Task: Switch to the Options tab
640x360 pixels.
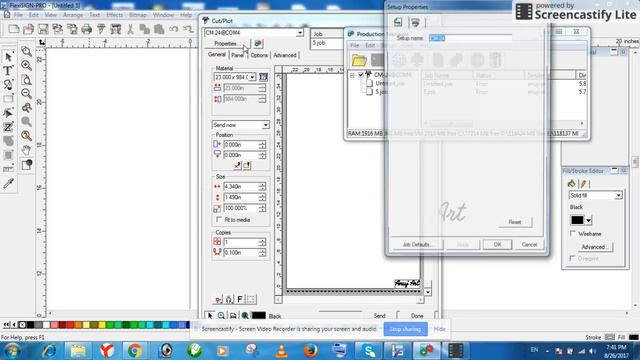Action: 259,55
